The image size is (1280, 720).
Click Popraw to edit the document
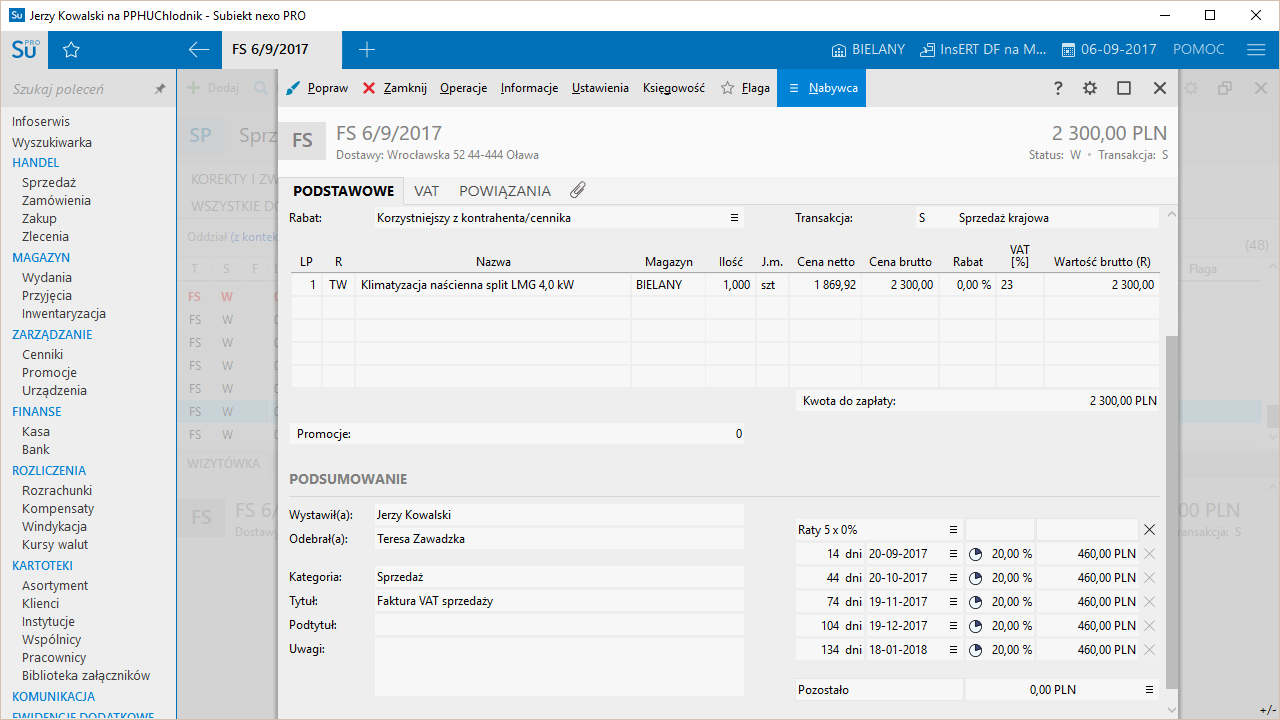click(x=317, y=88)
